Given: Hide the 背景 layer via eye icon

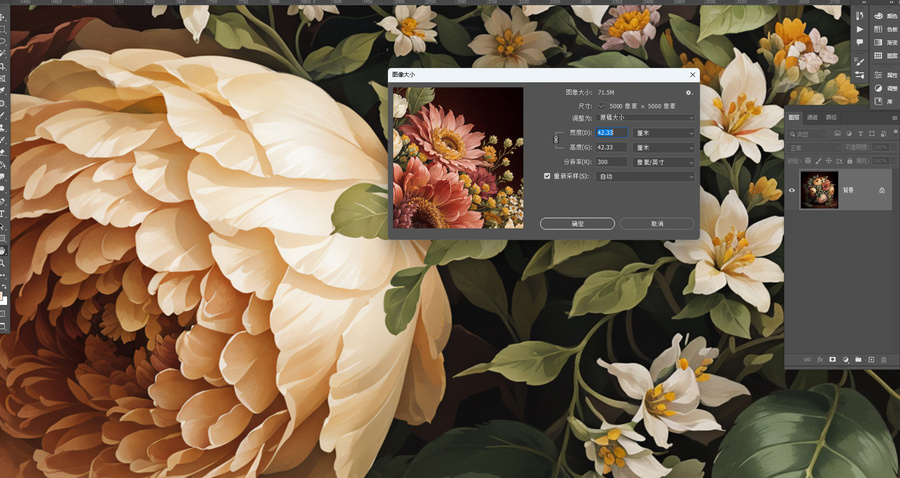Looking at the screenshot, I should tap(792, 190).
